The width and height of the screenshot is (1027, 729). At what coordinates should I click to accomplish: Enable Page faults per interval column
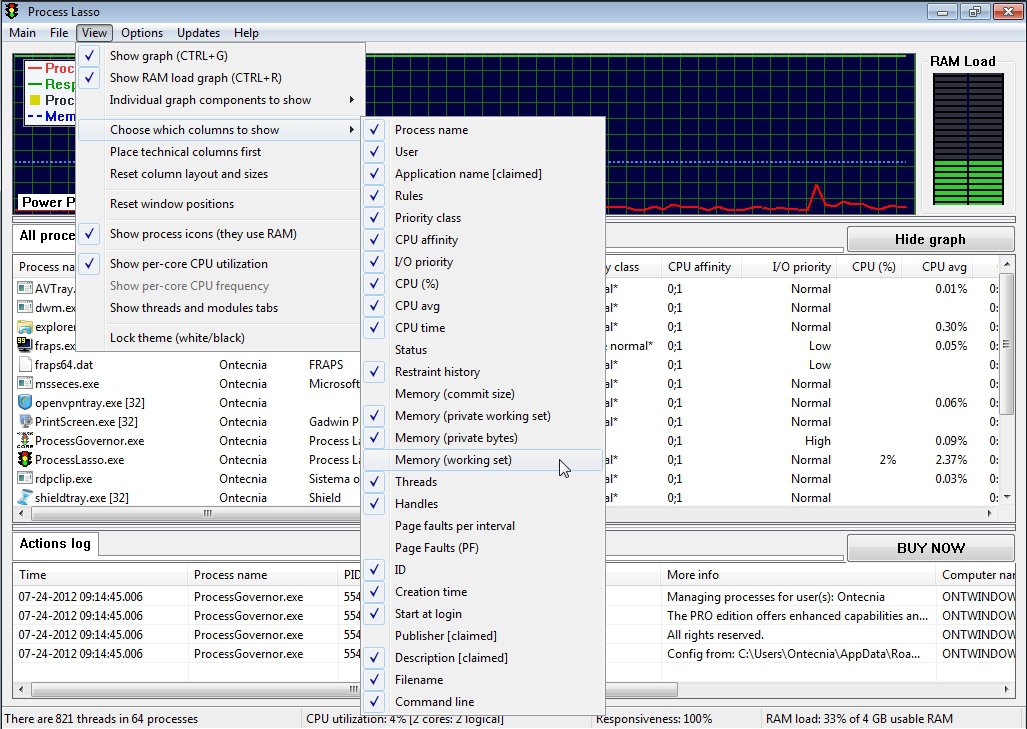(482, 526)
